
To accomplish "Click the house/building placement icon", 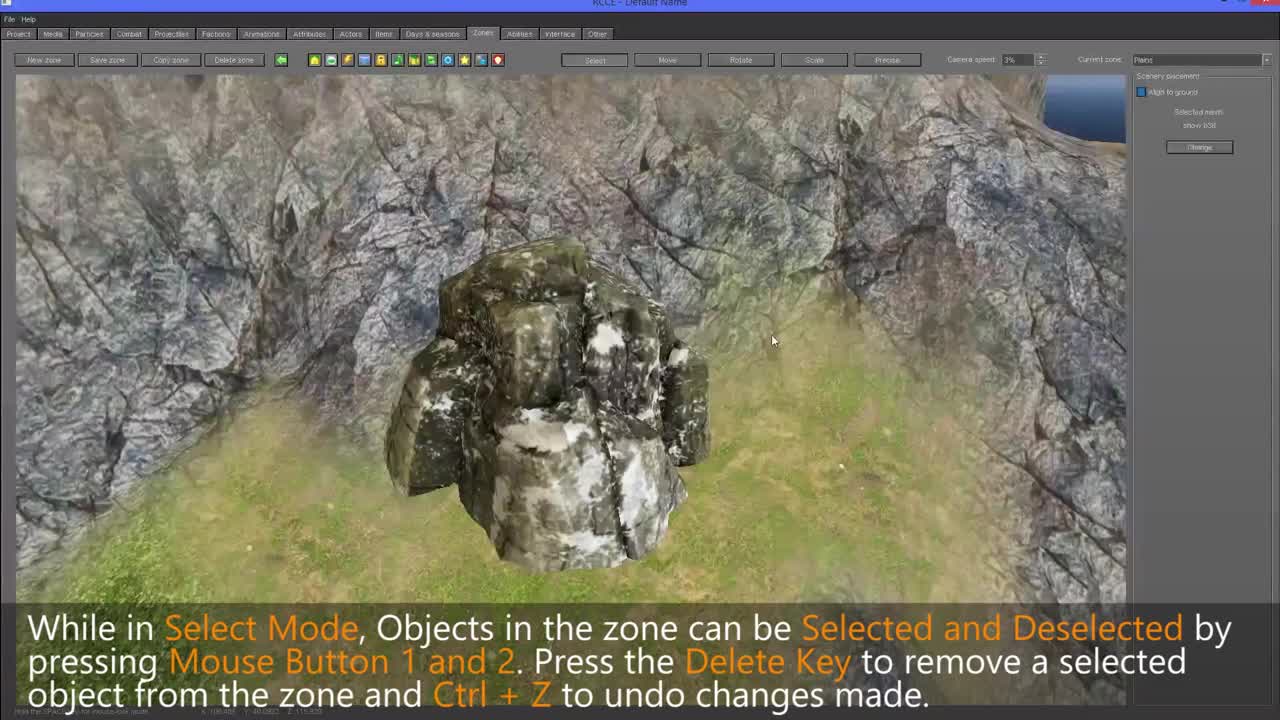I will 314,60.
